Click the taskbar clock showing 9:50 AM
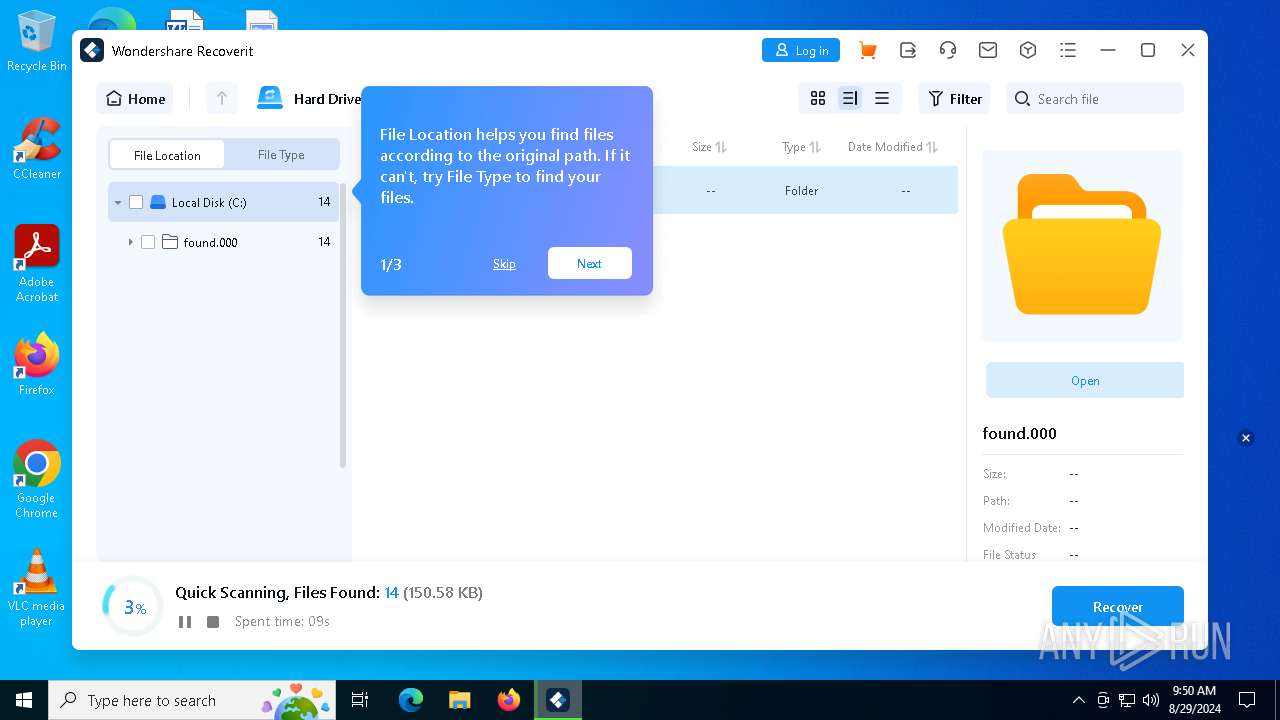Screen dimensions: 1280x720 click(x=1193, y=700)
